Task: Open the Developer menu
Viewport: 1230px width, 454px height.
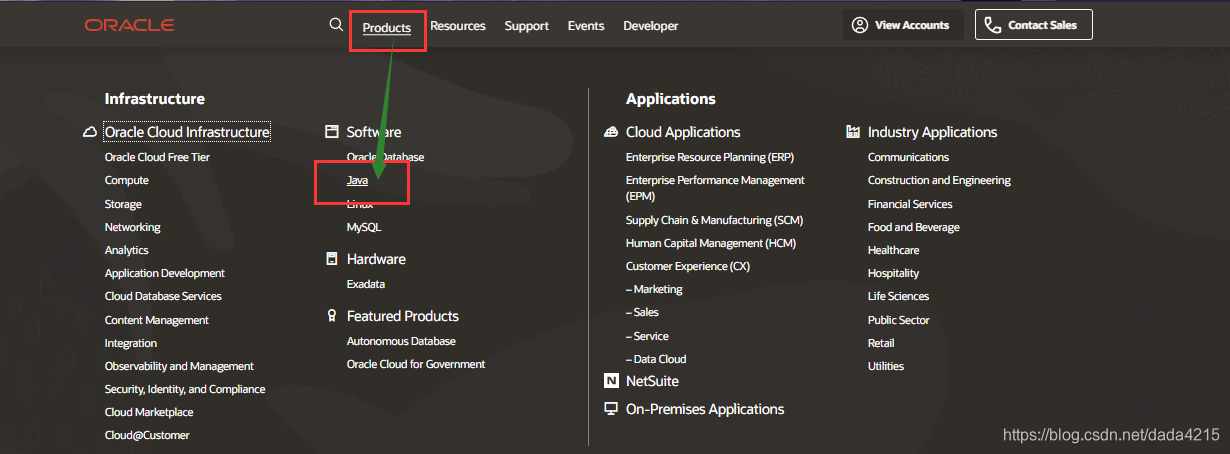Action: [650, 26]
